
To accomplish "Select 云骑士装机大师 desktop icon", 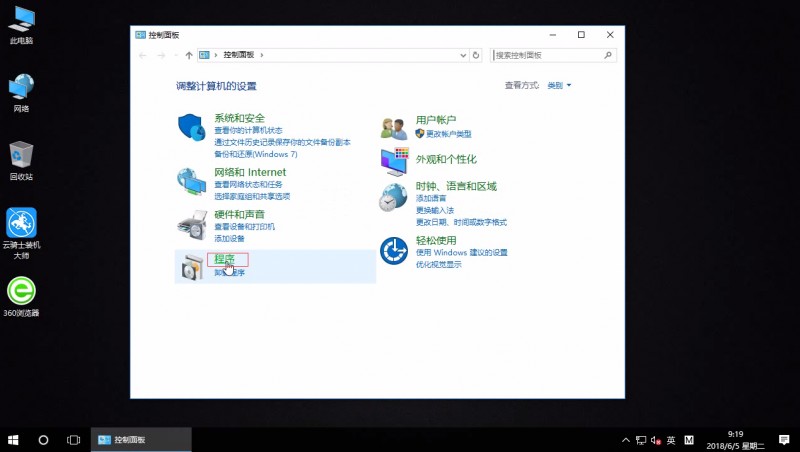I will coord(21,234).
